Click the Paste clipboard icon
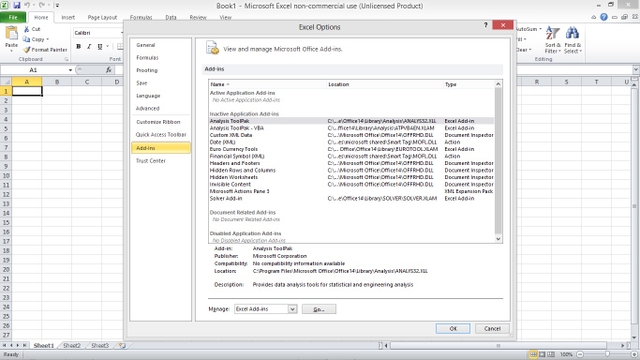The width and height of the screenshot is (640, 360). pos(11,32)
